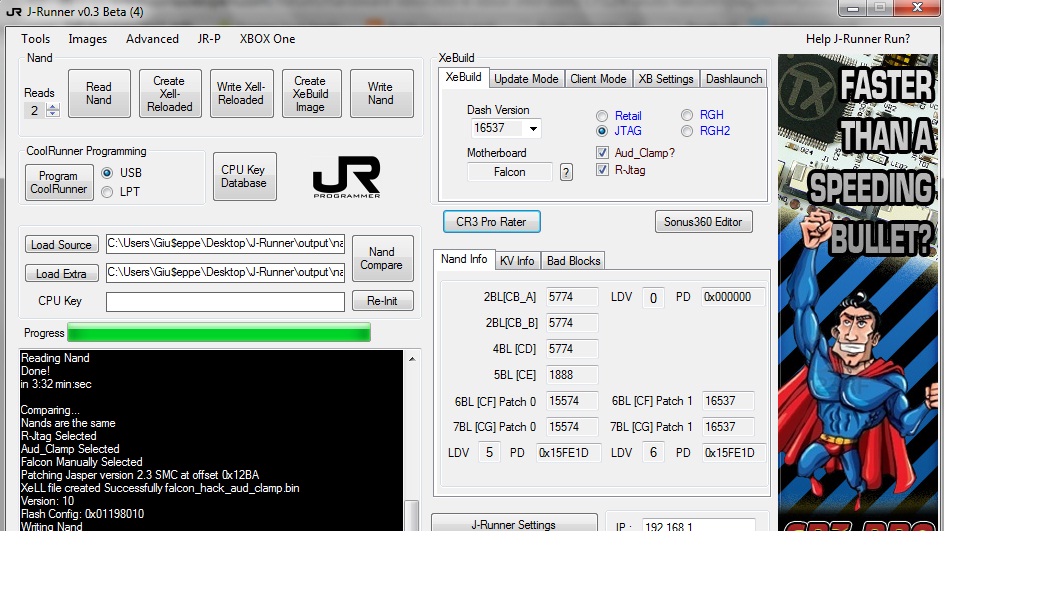Click the Load Extra button

[61, 274]
